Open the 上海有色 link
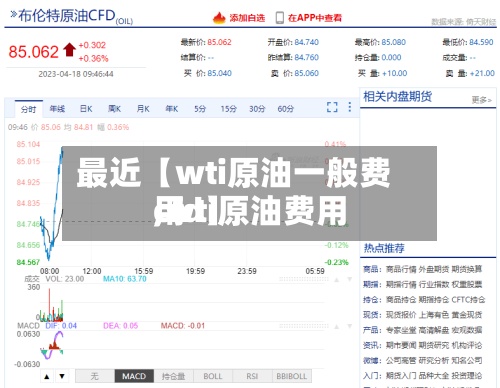The width and height of the screenshot is (500, 388). [434, 315]
